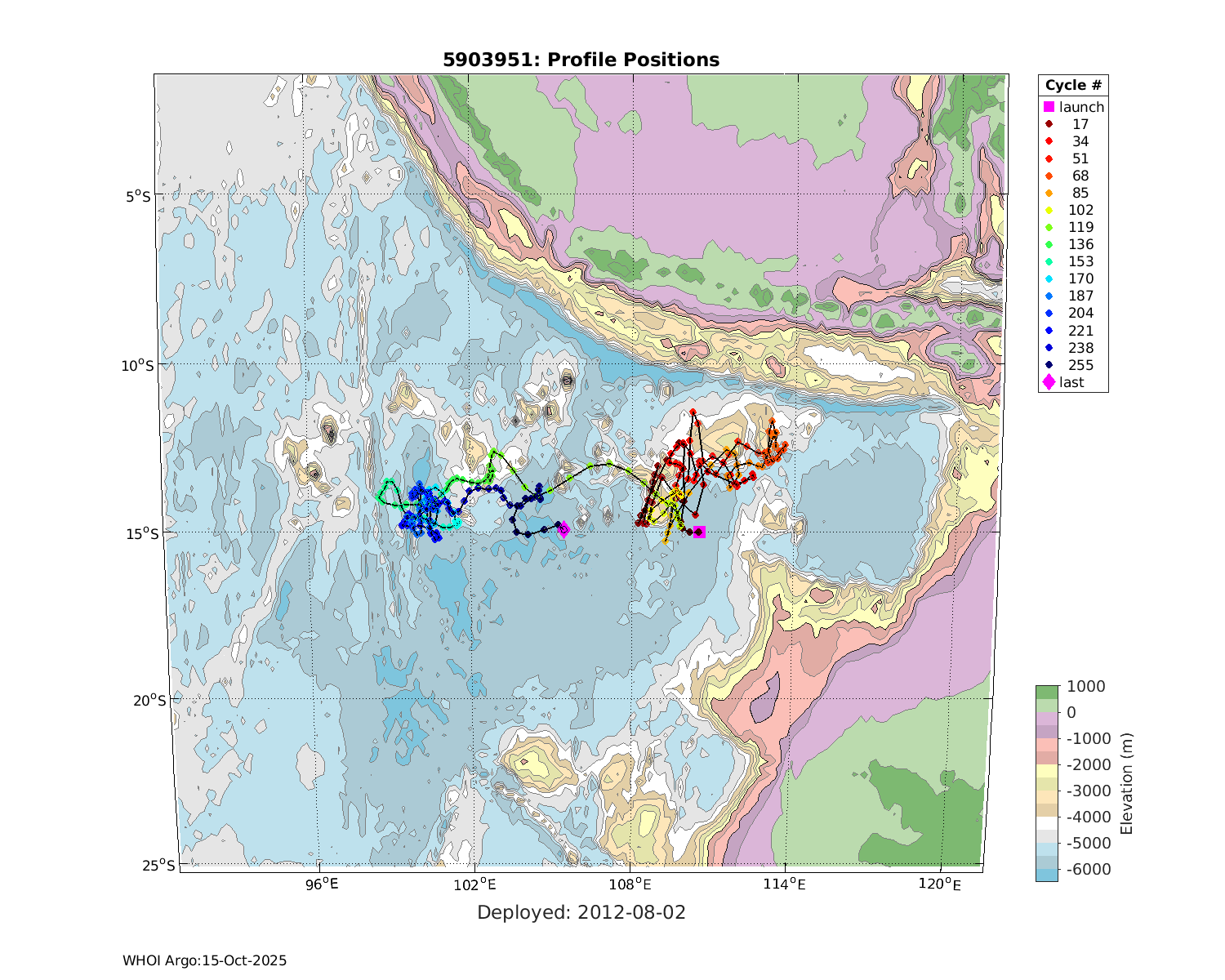Click the cycle 17 legend marker

click(x=1049, y=124)
